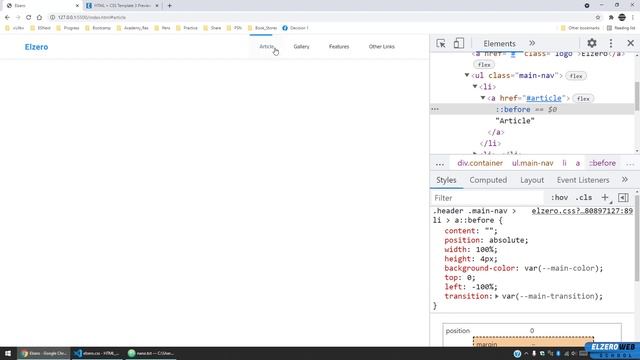
Task: Click the Features navigation link
Action: point(339,47)
